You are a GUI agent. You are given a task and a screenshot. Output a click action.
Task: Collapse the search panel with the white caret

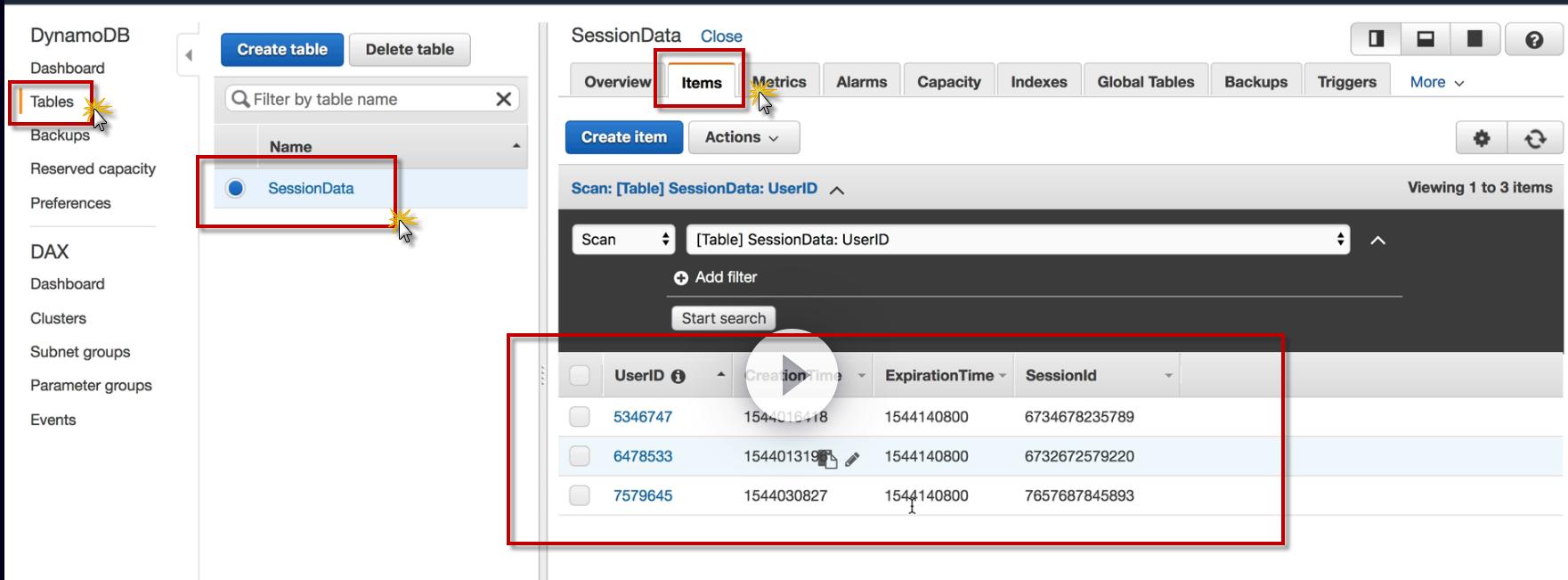click(x=1377, y=241)
